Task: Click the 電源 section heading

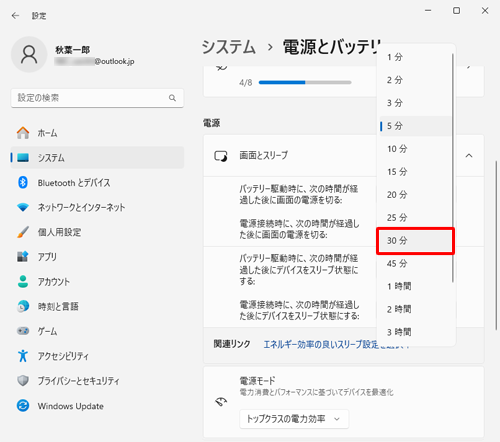Action: pyautogui.click(x=212, y=123)
